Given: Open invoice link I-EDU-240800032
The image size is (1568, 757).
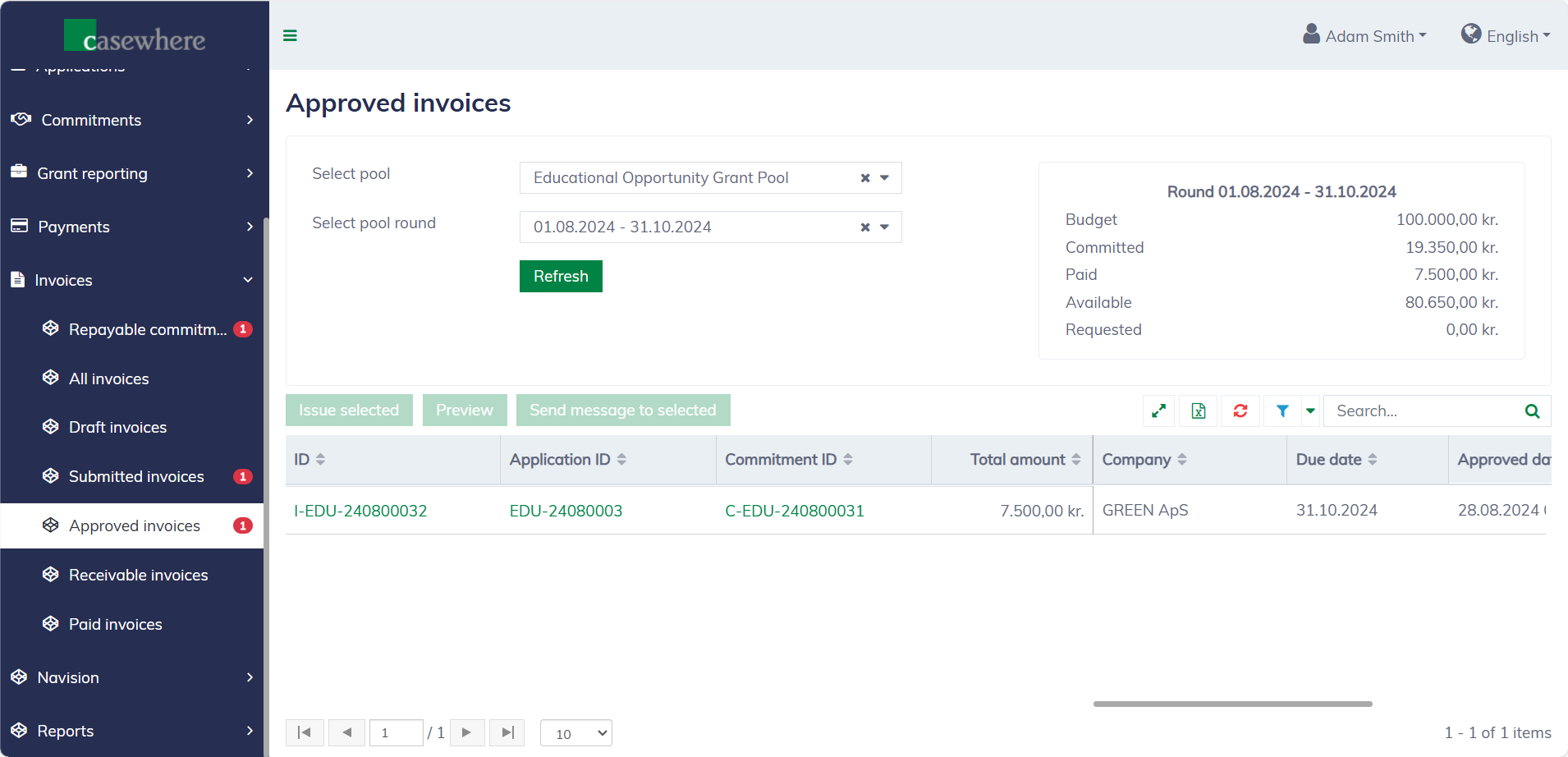Looking at the screenshot, I should click(360, 511).
